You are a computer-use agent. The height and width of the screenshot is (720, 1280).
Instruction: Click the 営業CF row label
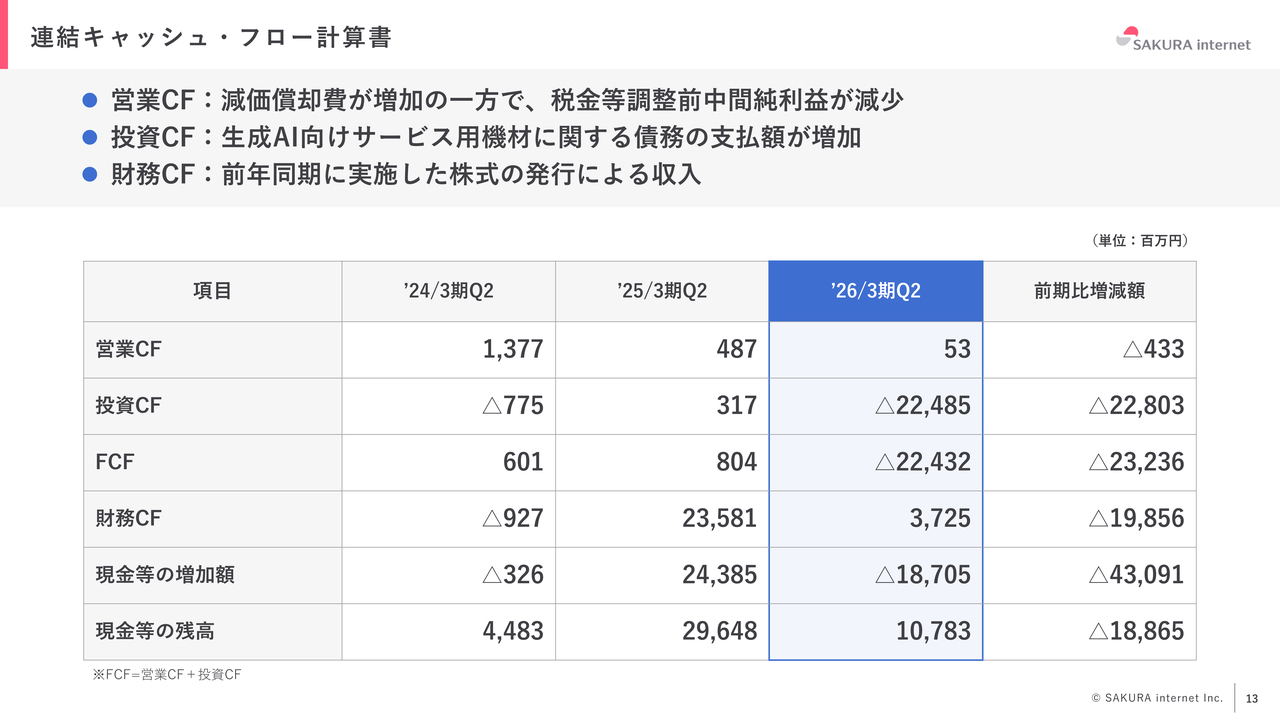click(129, 349)
